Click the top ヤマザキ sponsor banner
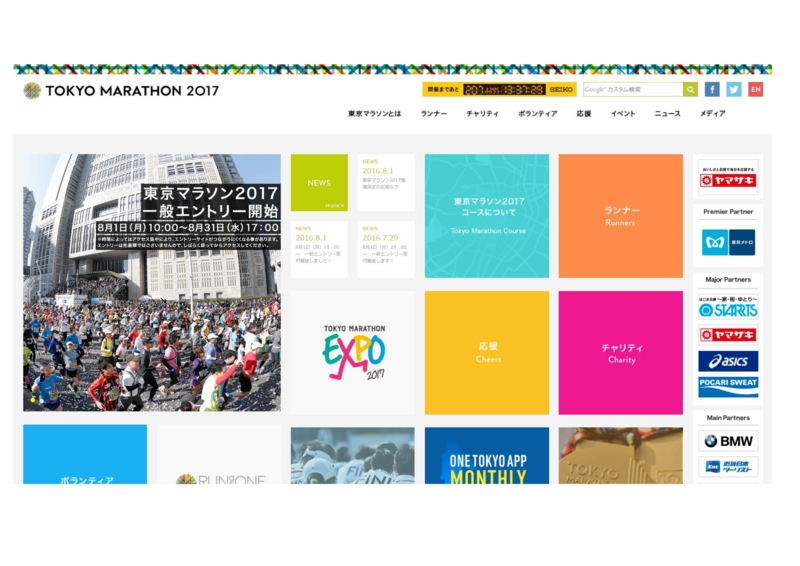The height and width of the screenshot is (566, 800). 728,177
